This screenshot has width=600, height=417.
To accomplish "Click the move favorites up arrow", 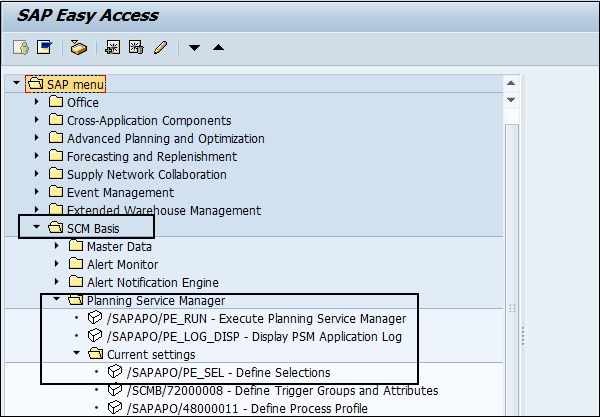I will coord(219,47).
